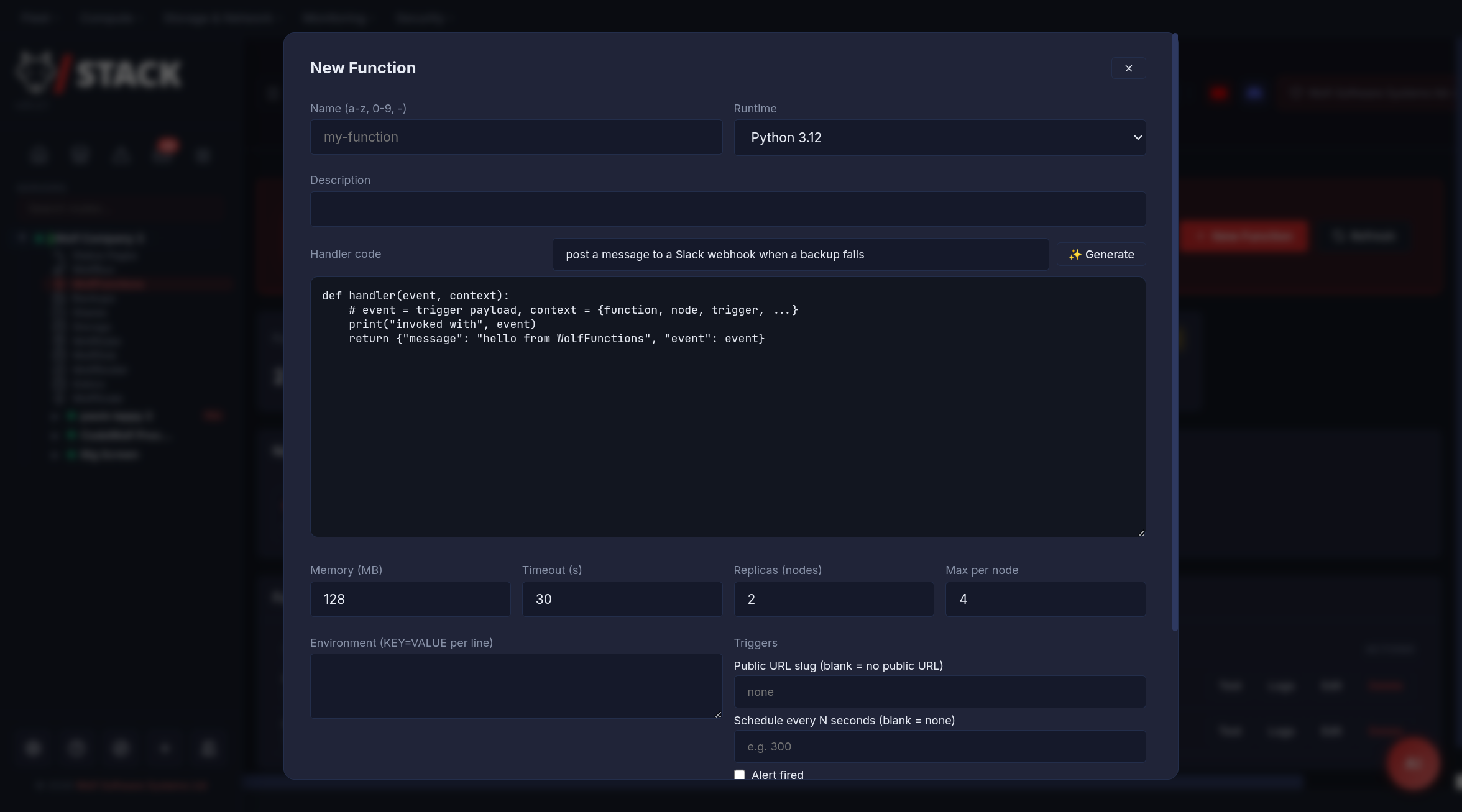
Task: Click the dialog's vertical scrollbar
Action: [1174, 332]
